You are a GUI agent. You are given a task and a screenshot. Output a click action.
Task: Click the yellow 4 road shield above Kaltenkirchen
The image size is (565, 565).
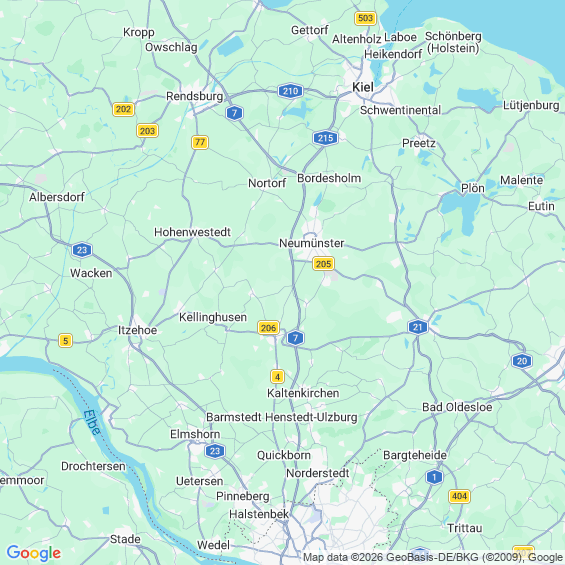277,377
